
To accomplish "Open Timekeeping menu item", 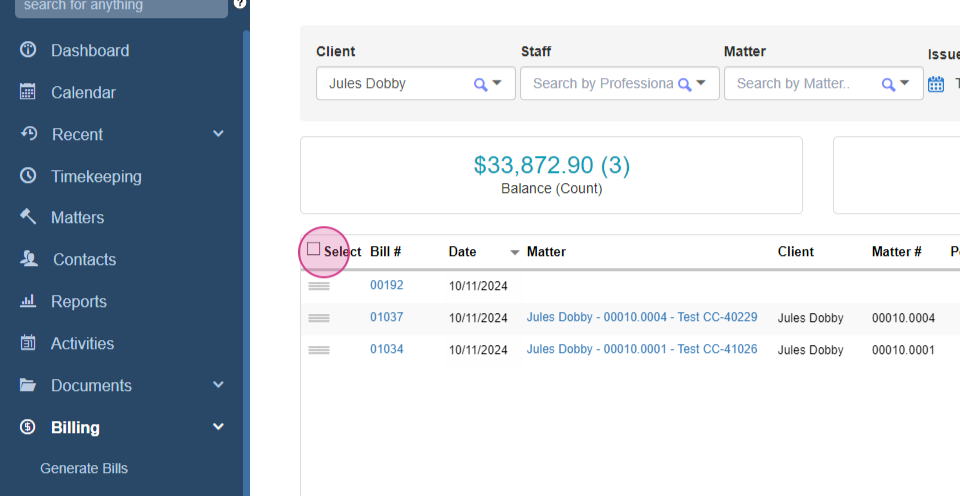I will tap(96, 176).
